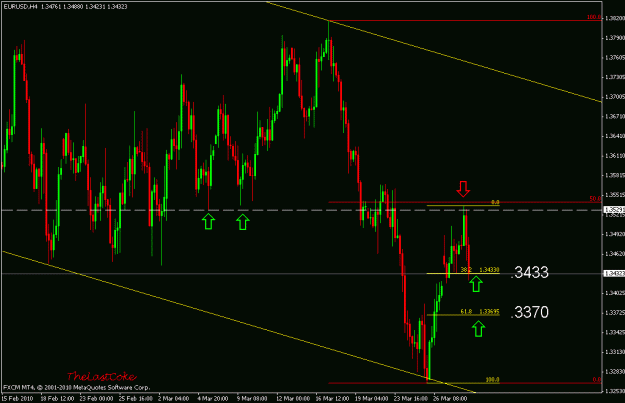625x403 pixels.
Task: Click the 1.3551 price scale value
Action: (x=615, y=195)
